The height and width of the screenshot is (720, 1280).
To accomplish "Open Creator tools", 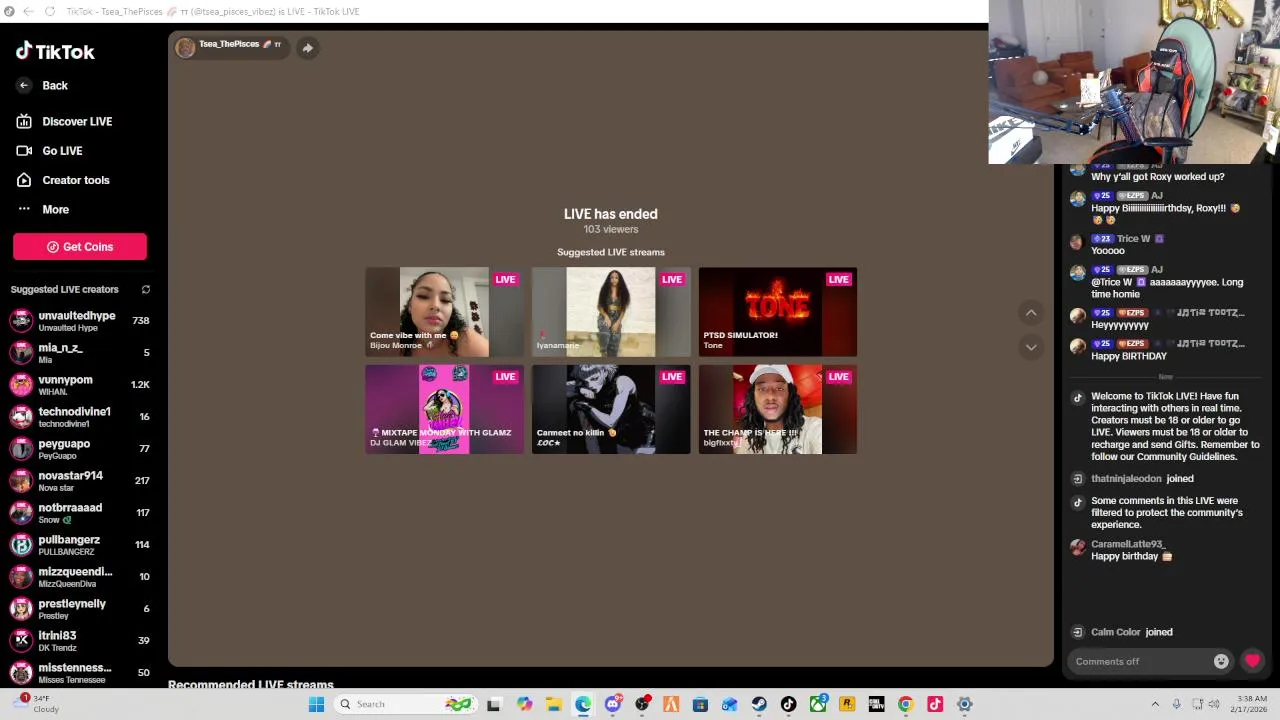I will (62, 180).
